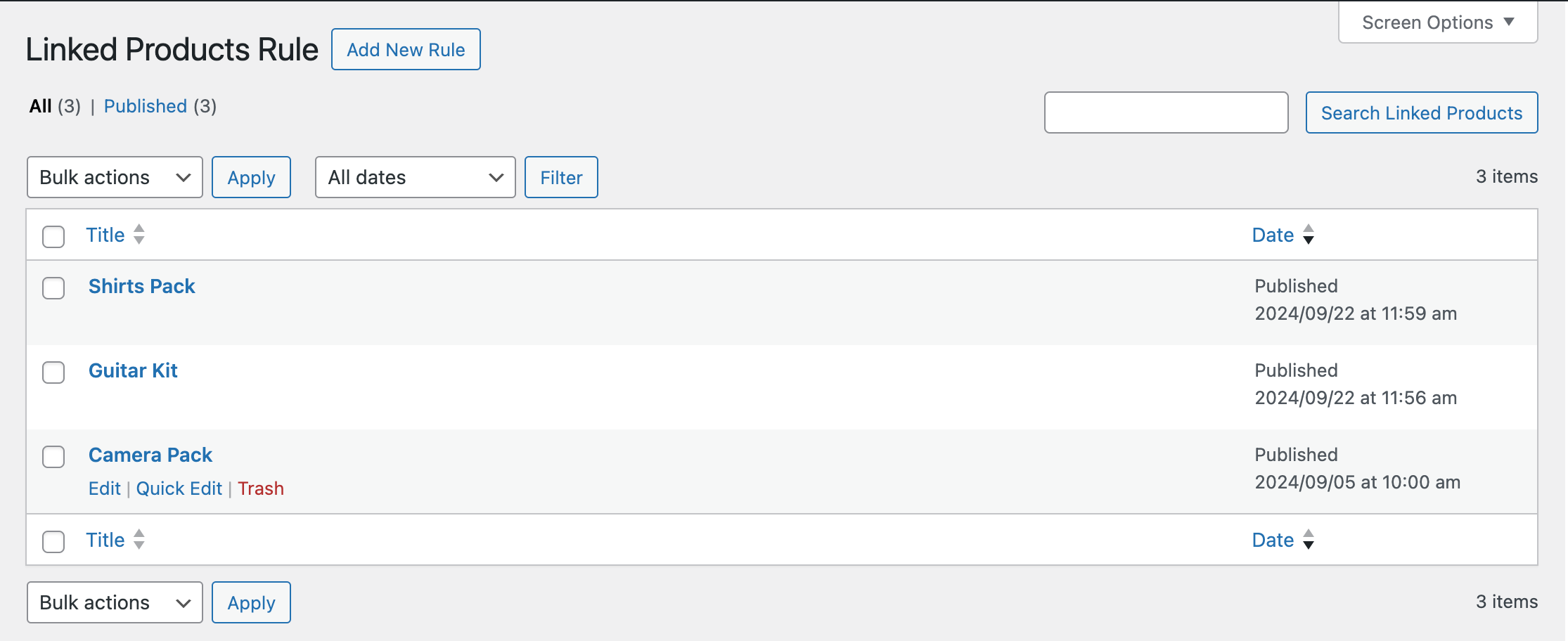Sort rules by Date descending

coord(1273,235)
